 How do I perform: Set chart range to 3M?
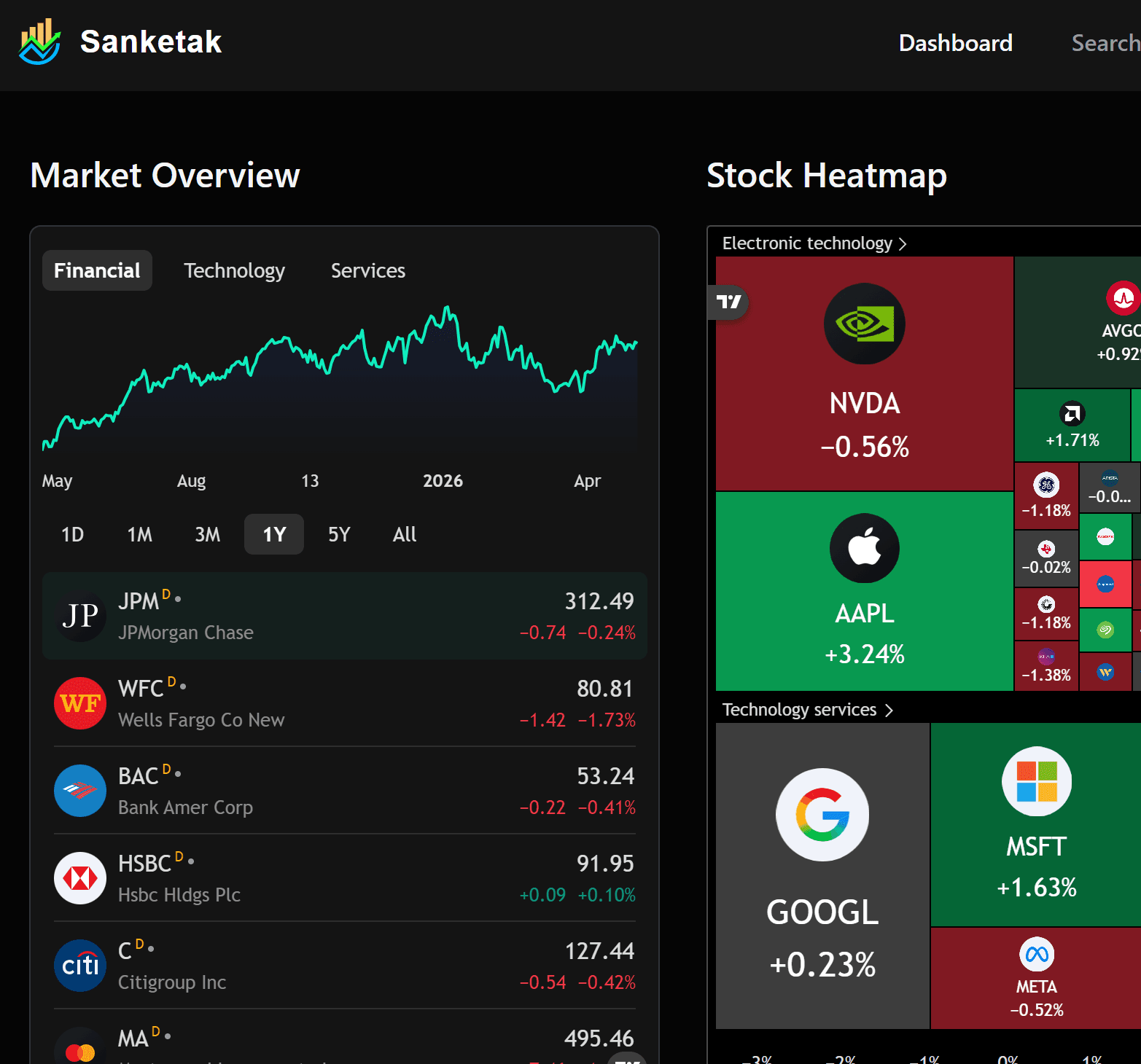coord(207,534)
